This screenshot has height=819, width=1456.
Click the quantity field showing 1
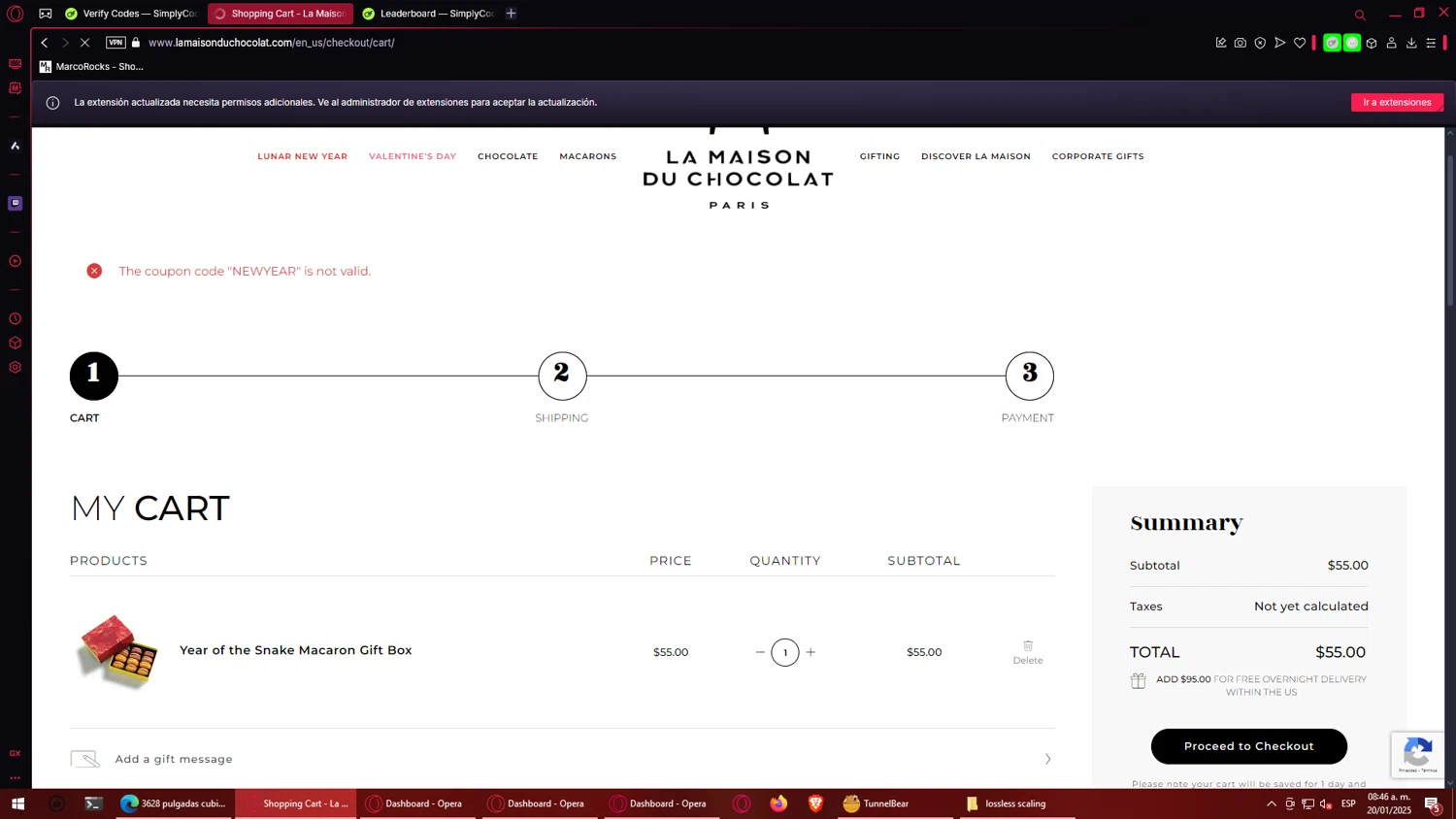click(785, 652)
